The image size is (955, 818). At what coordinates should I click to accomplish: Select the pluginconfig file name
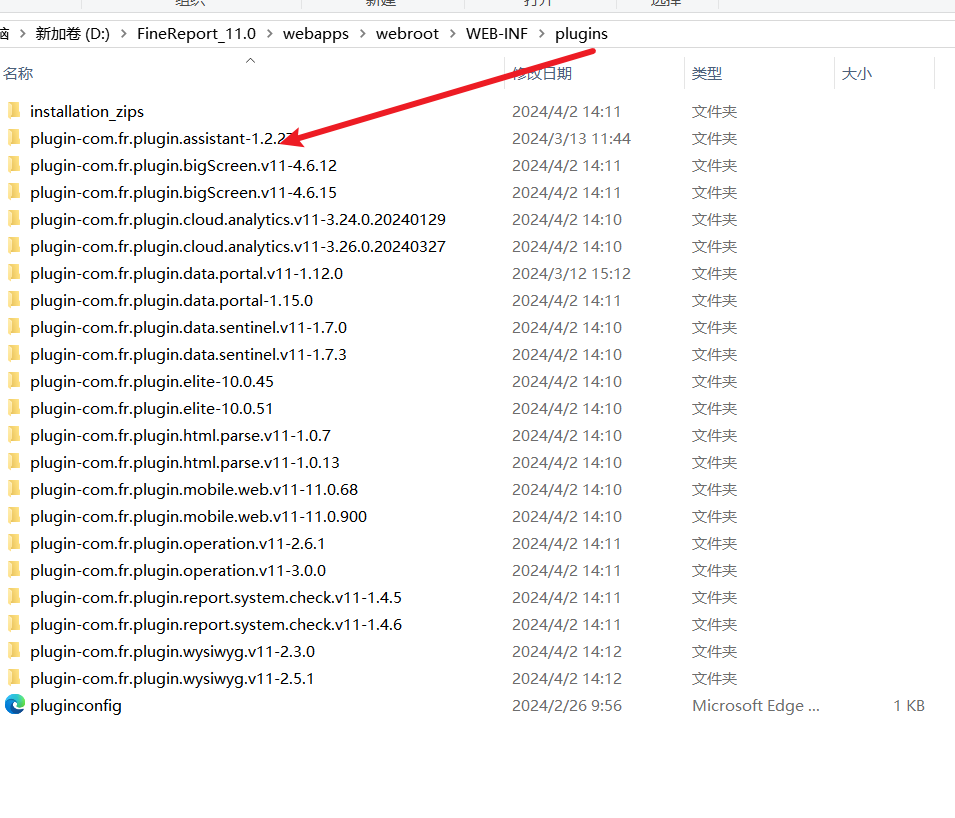coord(76,705)
